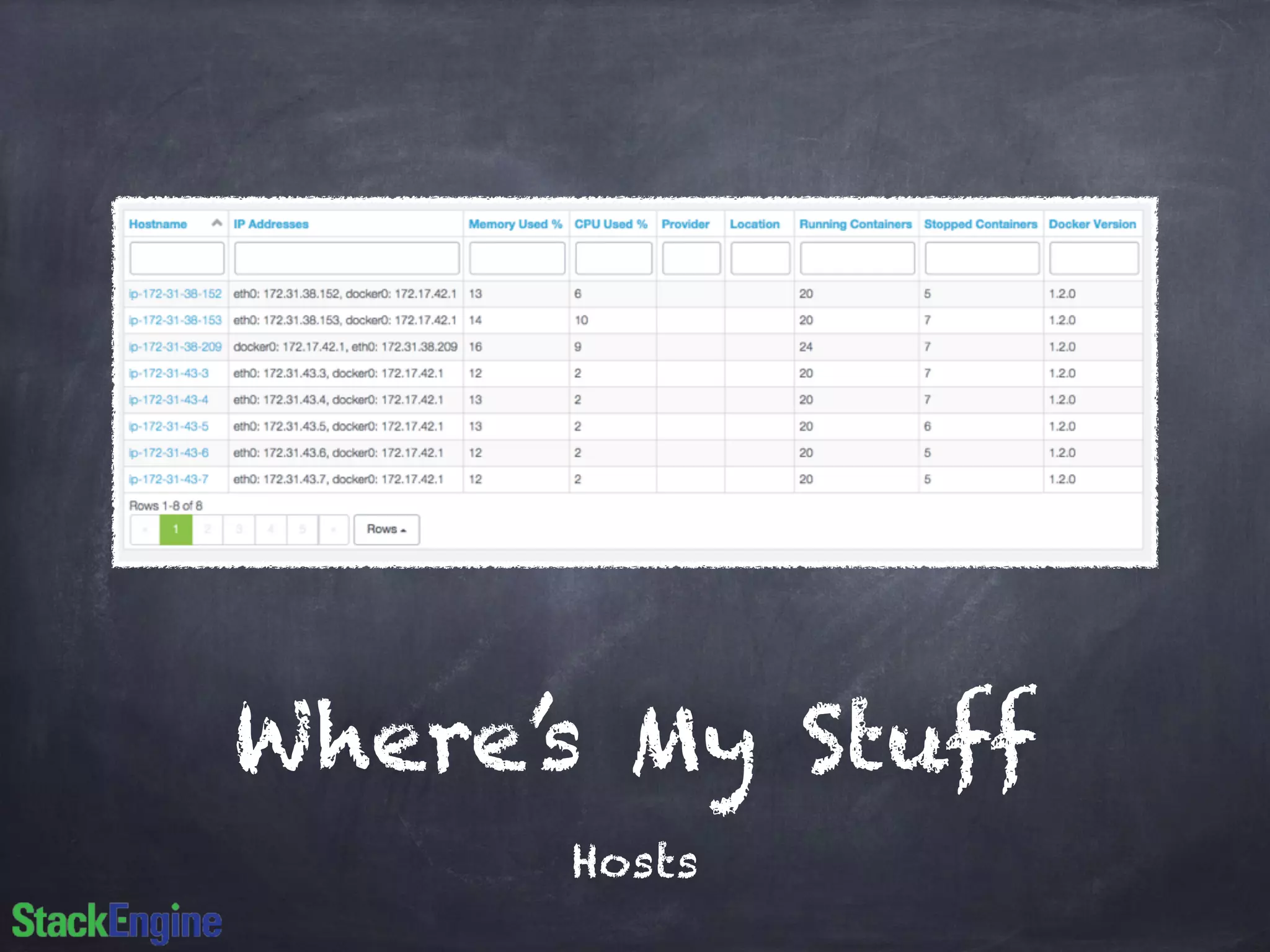1270x952 pixels.
Task: Click the 'Rows 1-8 of 8' status text
Action: click(166, 506)
